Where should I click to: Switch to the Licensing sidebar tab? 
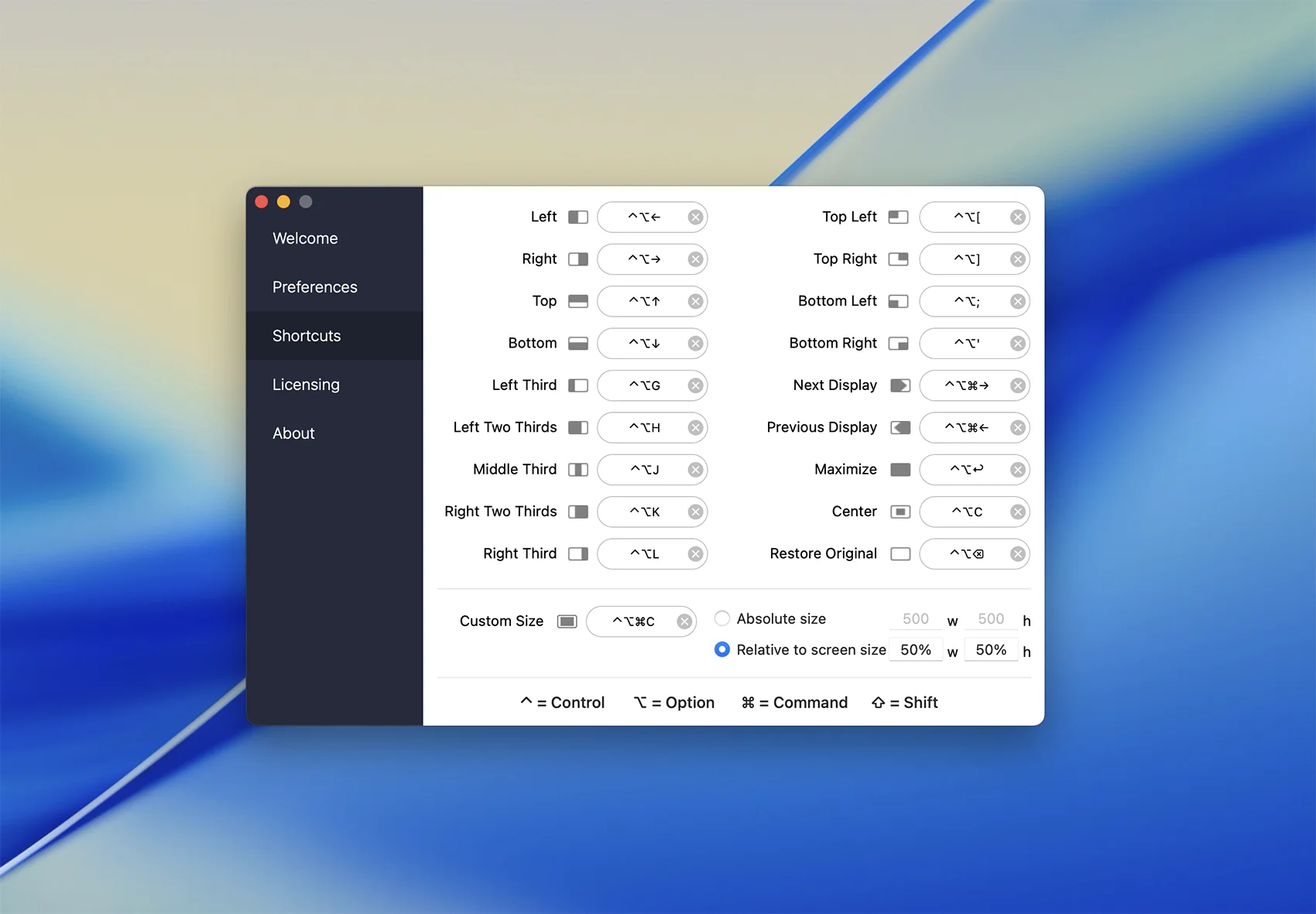click(306, 385)
